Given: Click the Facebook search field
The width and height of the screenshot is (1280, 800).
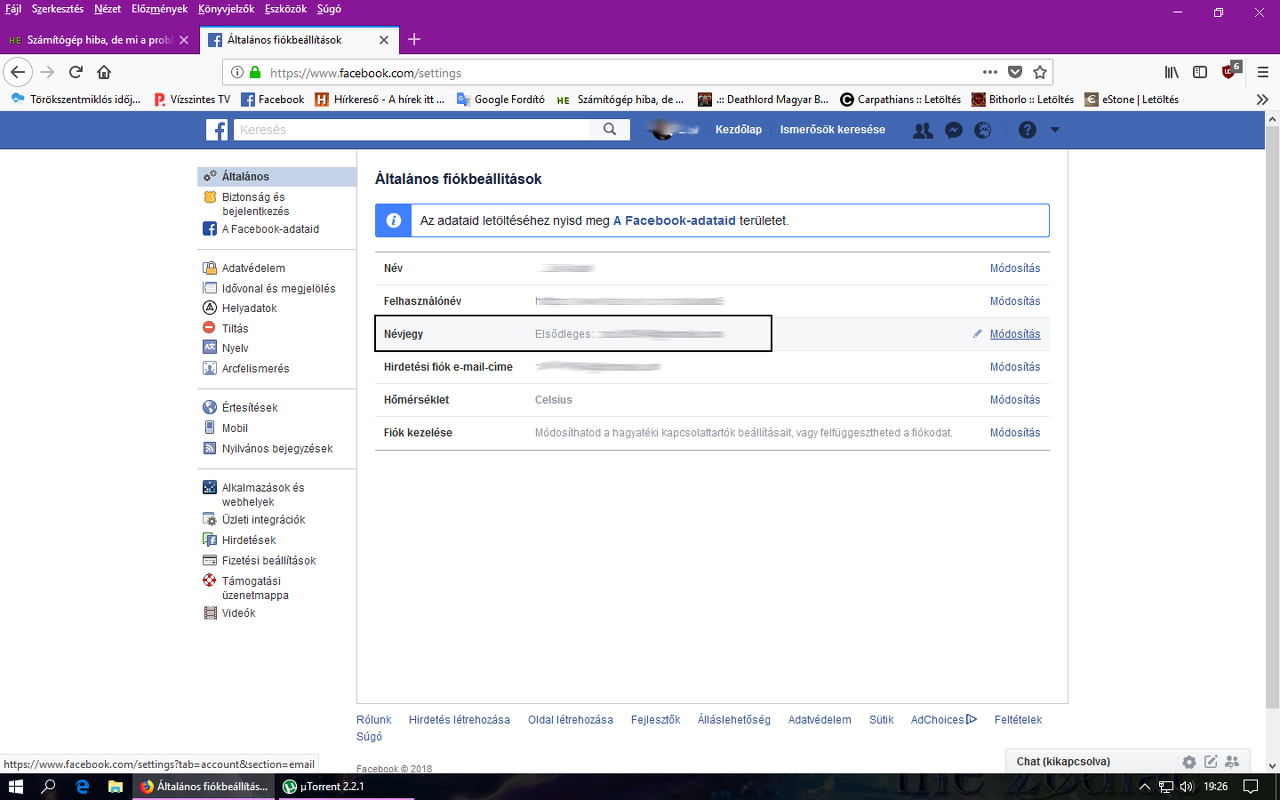Looking at the screenshot, I should click(413, 130).
